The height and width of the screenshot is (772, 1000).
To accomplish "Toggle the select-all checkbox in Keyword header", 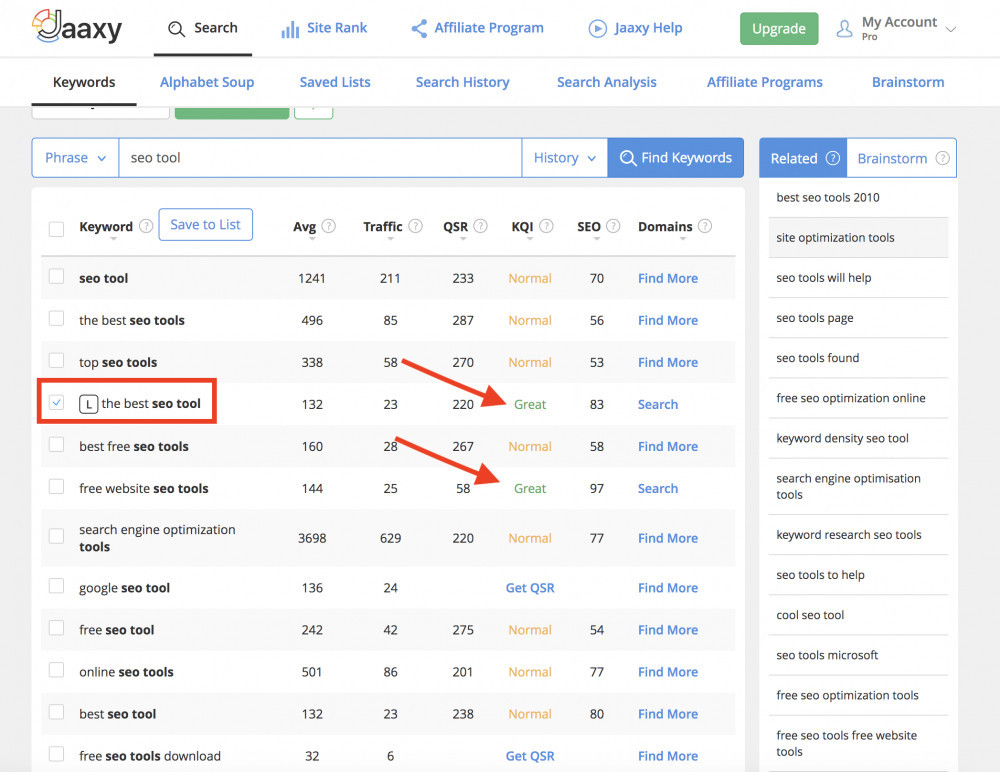I will click(x=56, y=228).
